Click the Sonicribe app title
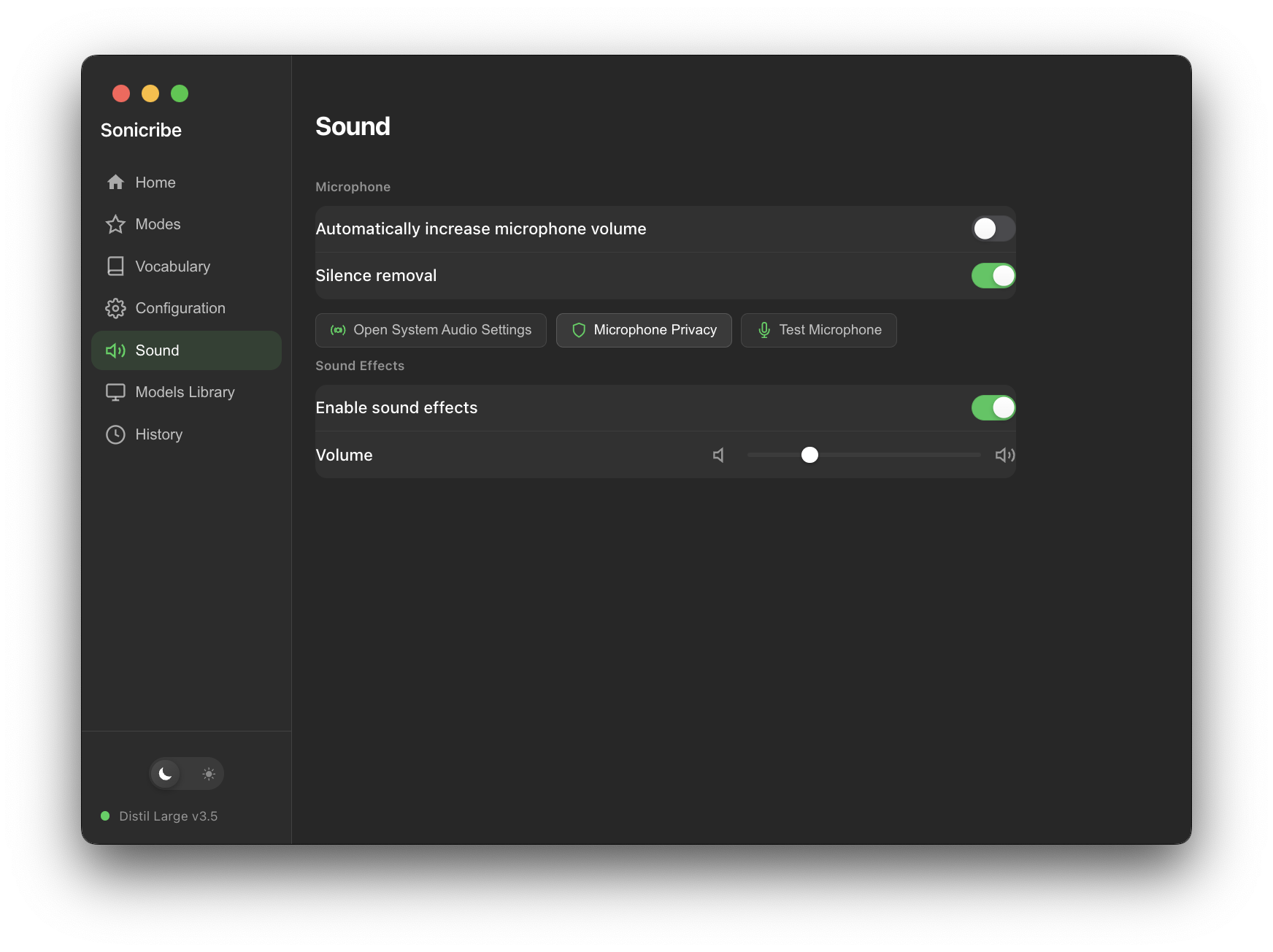Image resolution: width=1273 pixels, height=952 pixels. point(141,130)
